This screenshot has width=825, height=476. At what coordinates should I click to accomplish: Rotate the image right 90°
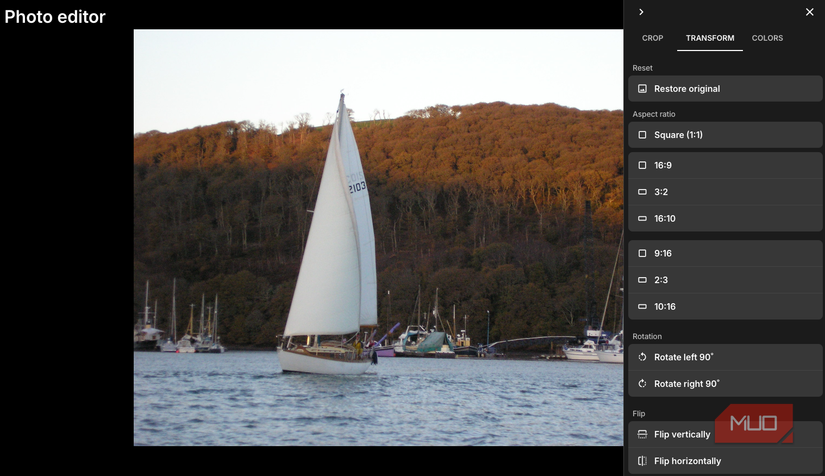725,384
